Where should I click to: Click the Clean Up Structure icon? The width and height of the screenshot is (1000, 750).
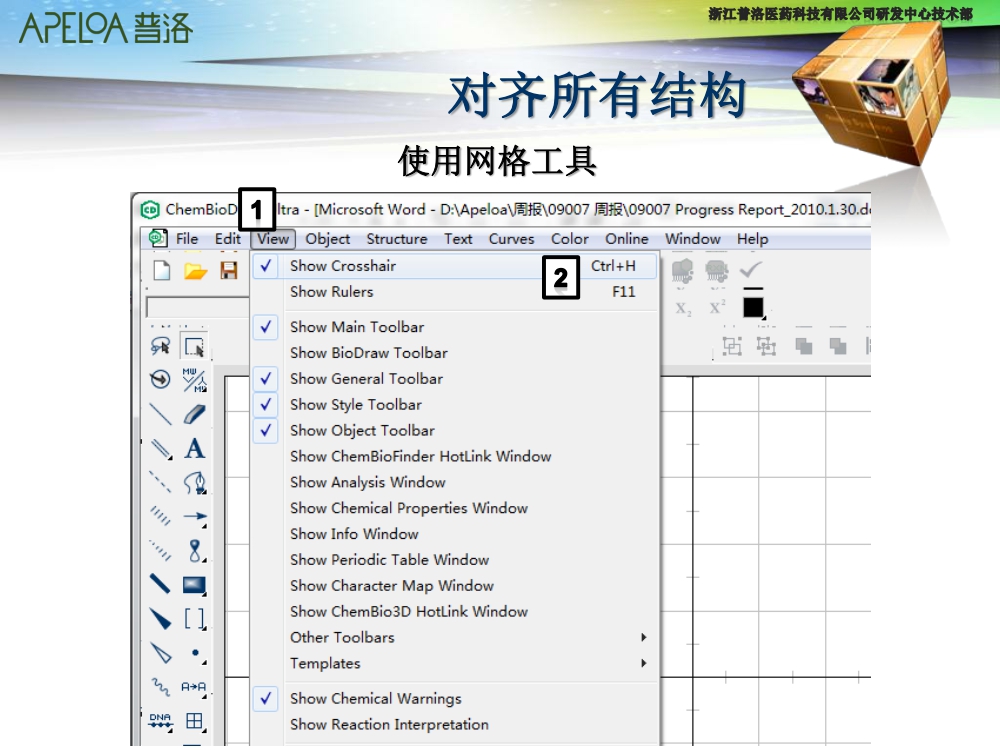tap(682, 271)
